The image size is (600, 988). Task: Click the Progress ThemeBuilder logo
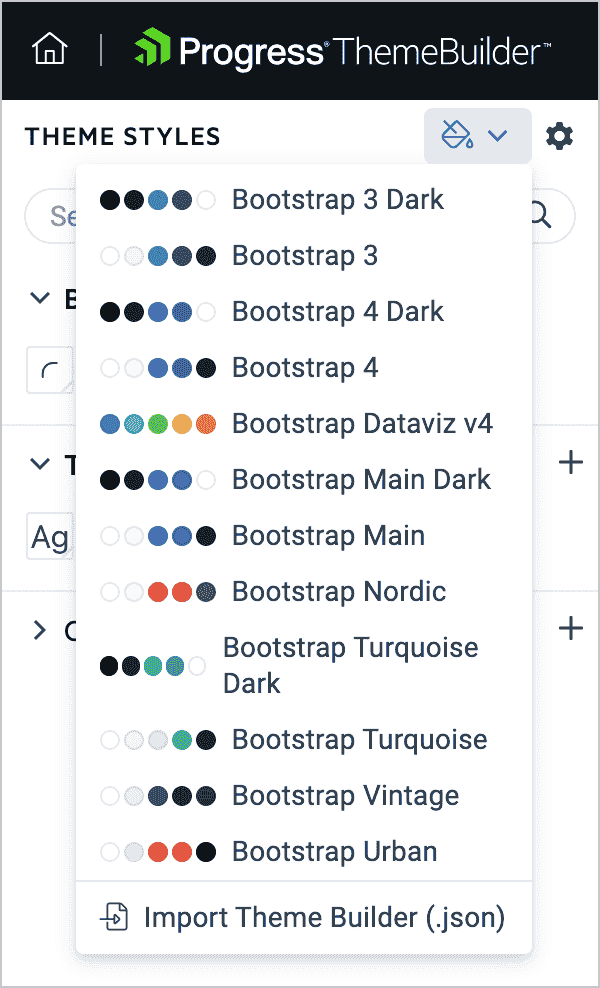tap(343, 50)
